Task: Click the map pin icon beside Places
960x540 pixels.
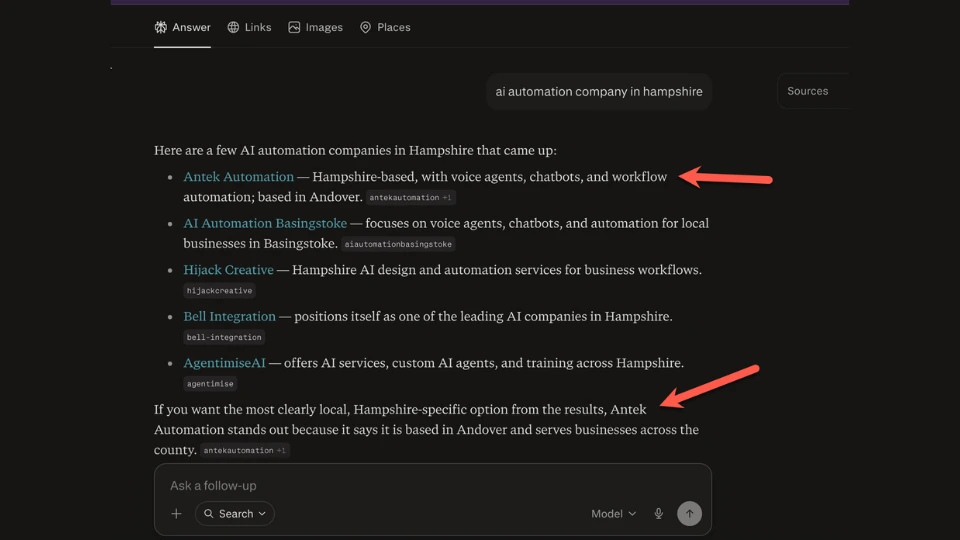Action: [366, 27]
